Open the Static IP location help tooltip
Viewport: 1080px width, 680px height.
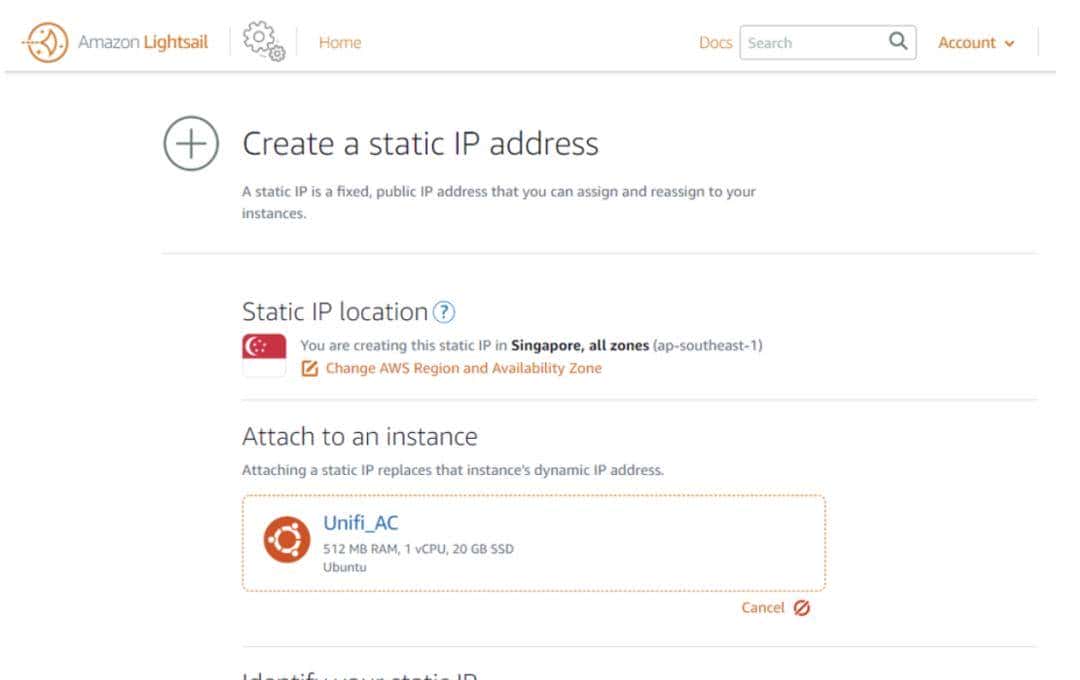pyautogui.click(x=442, y=311)
